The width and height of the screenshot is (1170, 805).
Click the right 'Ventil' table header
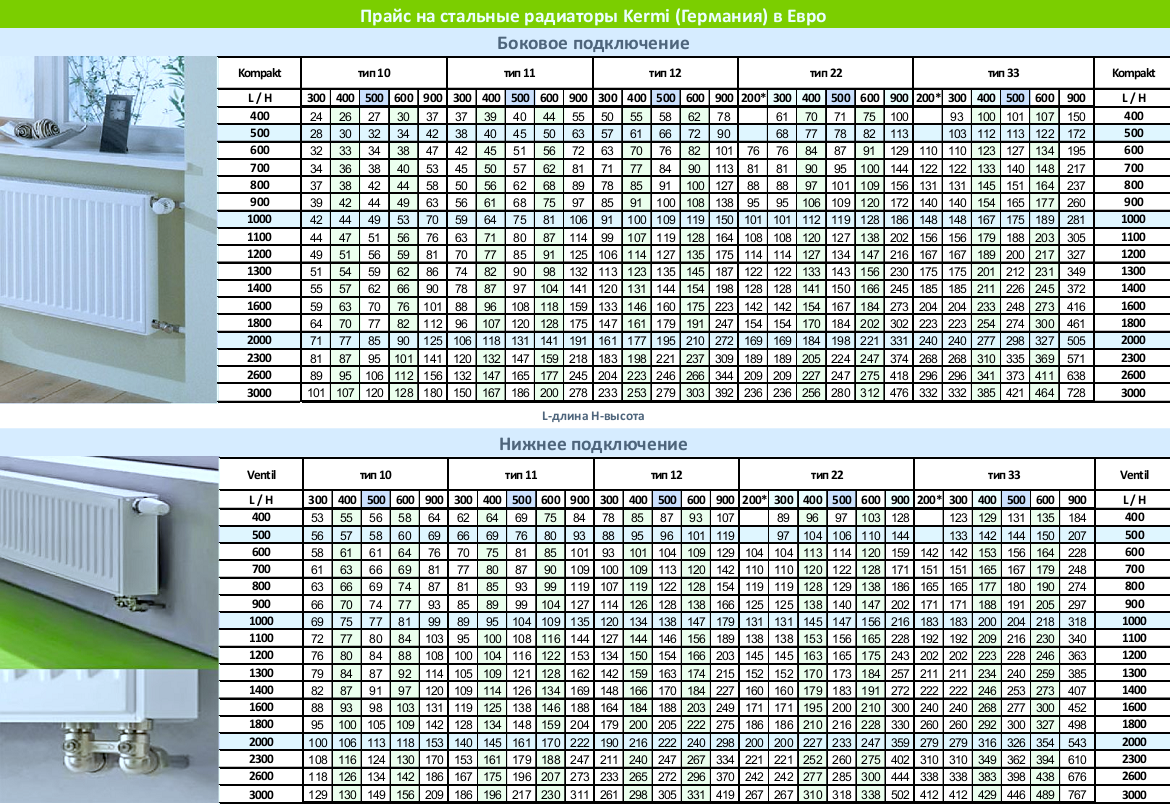pos(1134,475)
